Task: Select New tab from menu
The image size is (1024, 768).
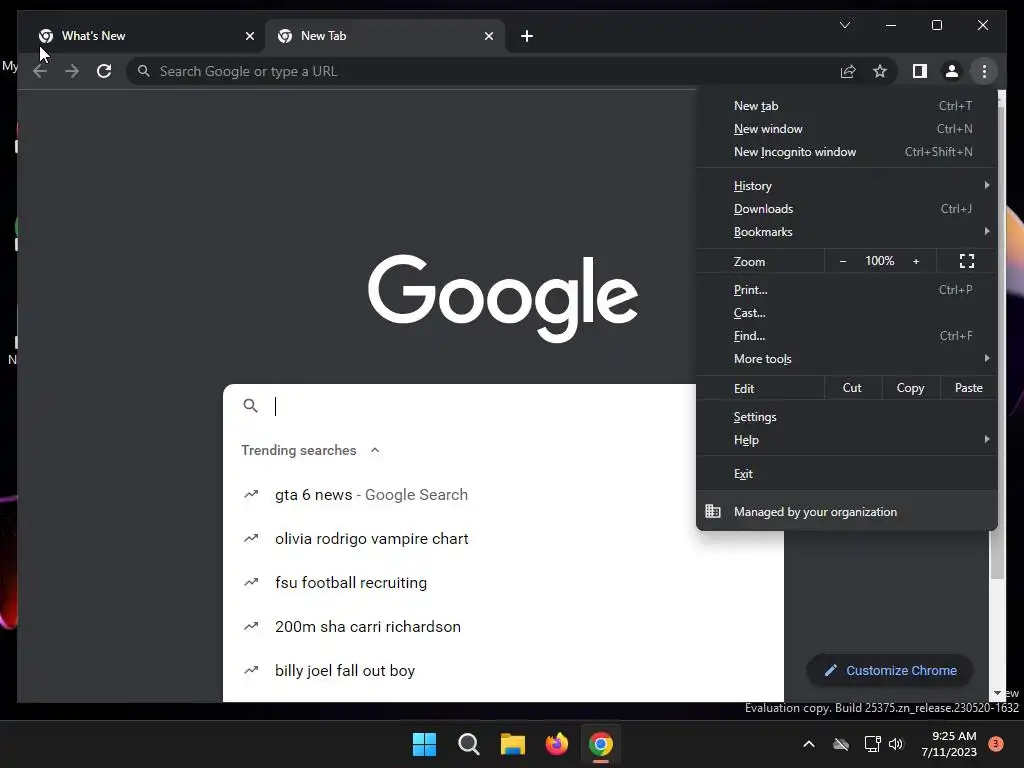Action: tap(846, 106)
